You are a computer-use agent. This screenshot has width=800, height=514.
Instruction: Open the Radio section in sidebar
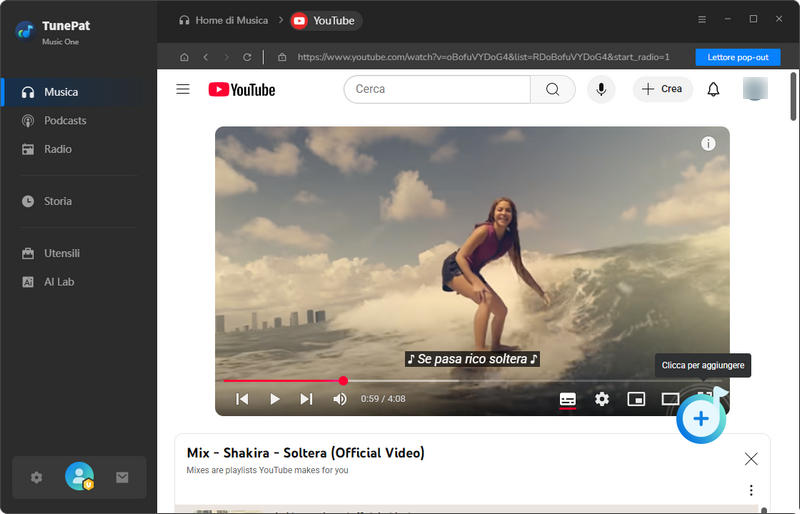pos(58,149)
